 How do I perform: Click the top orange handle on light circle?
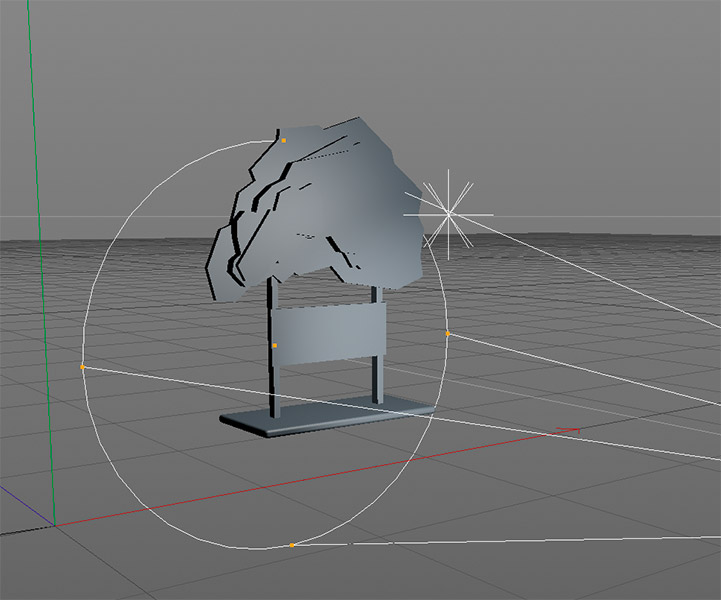pyautogui.click(x=283, y=141)
